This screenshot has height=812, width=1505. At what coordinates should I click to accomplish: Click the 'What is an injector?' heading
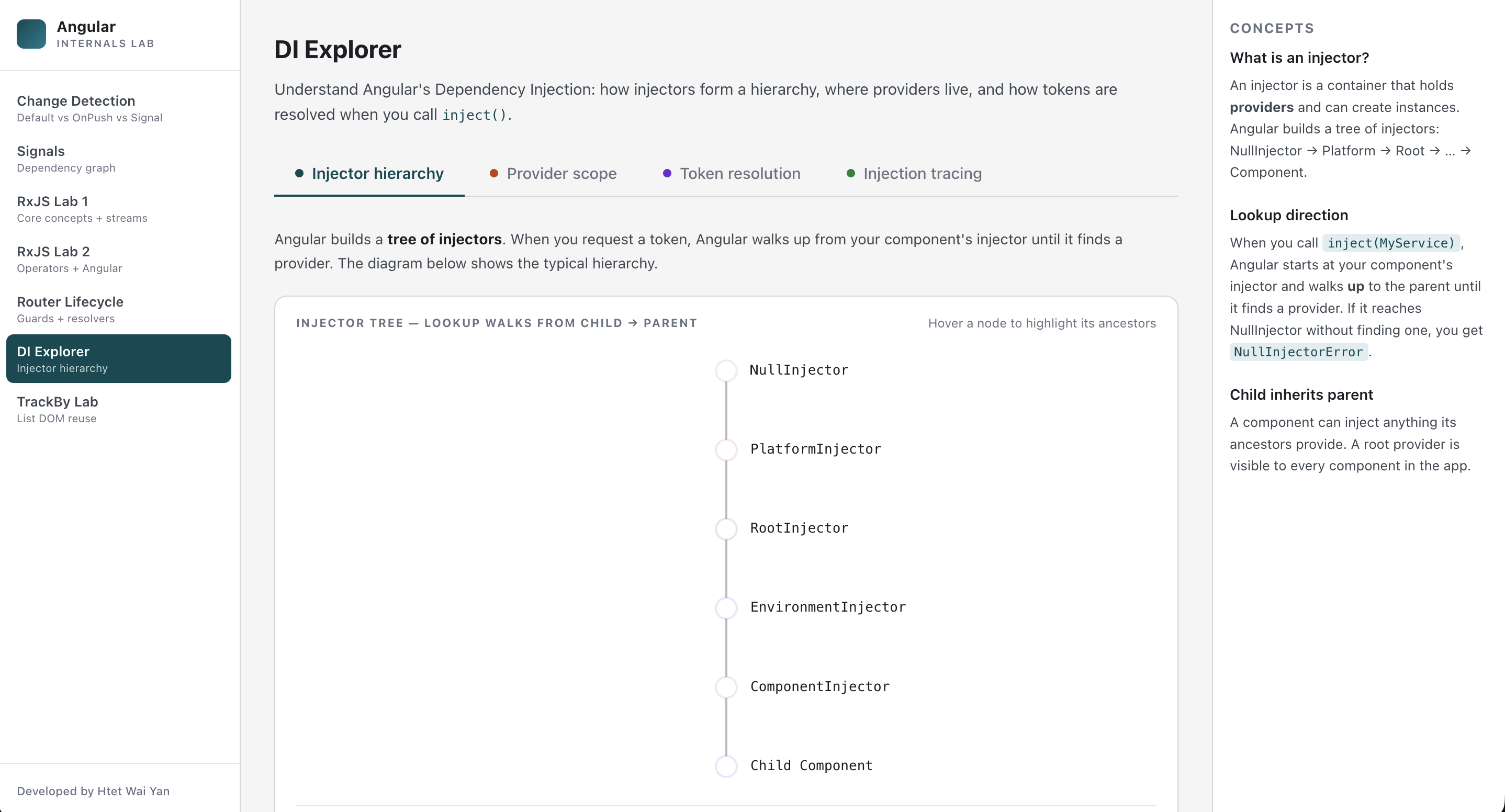point(1299,58)
